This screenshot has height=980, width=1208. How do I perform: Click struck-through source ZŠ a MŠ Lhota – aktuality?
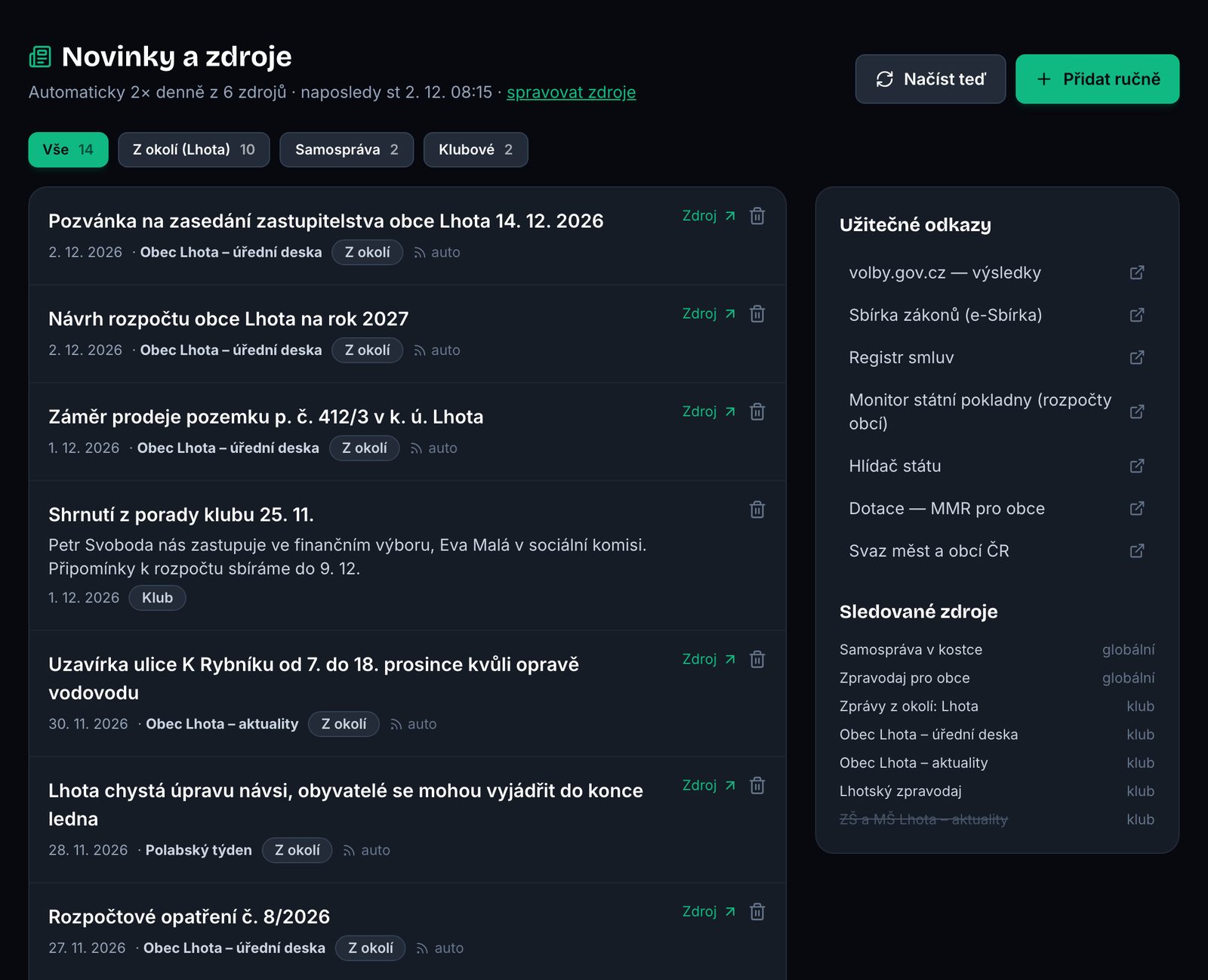click(x=923, y=819)
